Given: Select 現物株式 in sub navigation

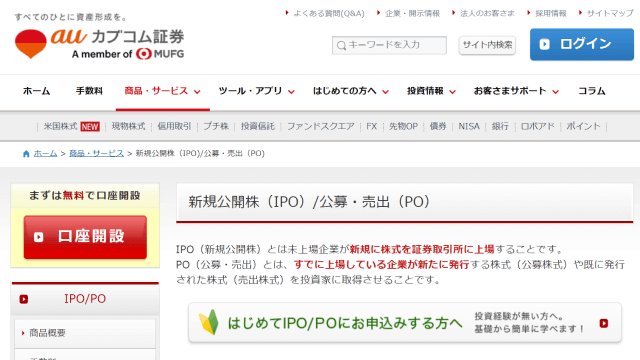Looking at the screenshot, I should click(x=128, y=127).
